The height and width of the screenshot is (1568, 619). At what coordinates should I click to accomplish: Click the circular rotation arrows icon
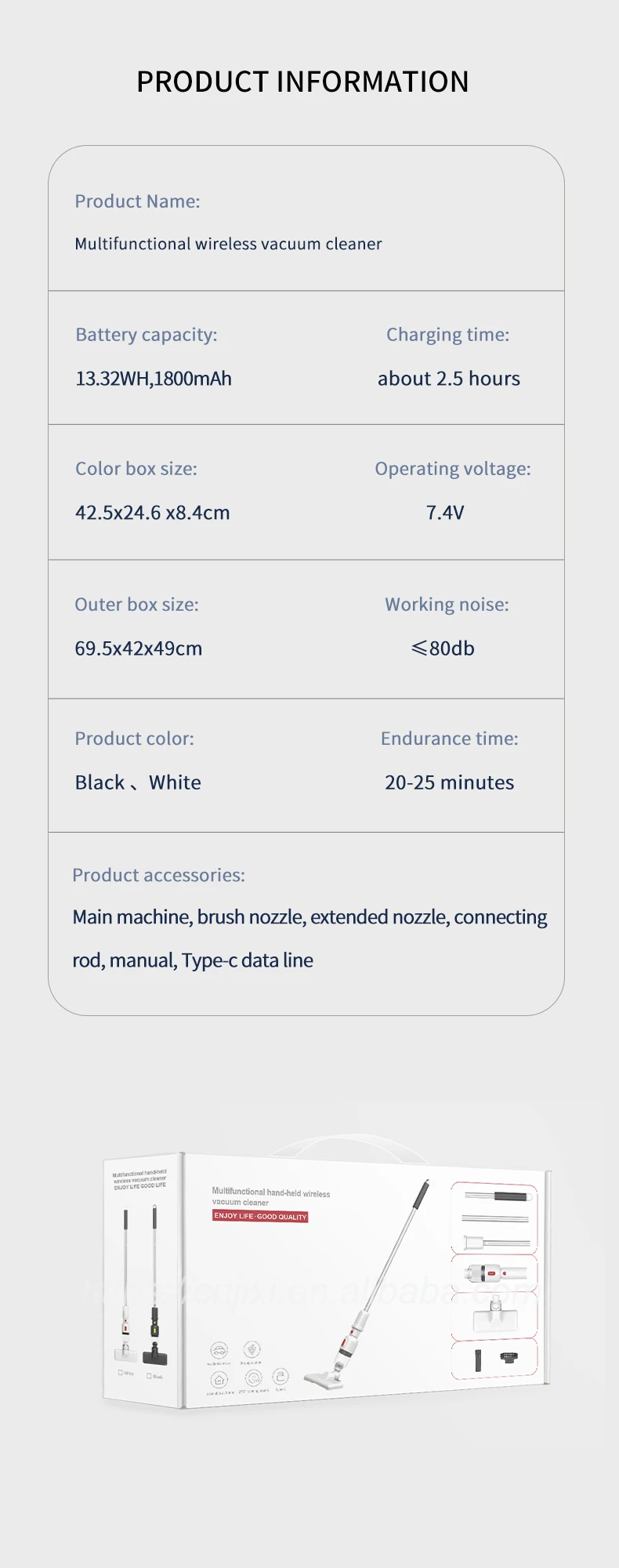coord(253,1377)
